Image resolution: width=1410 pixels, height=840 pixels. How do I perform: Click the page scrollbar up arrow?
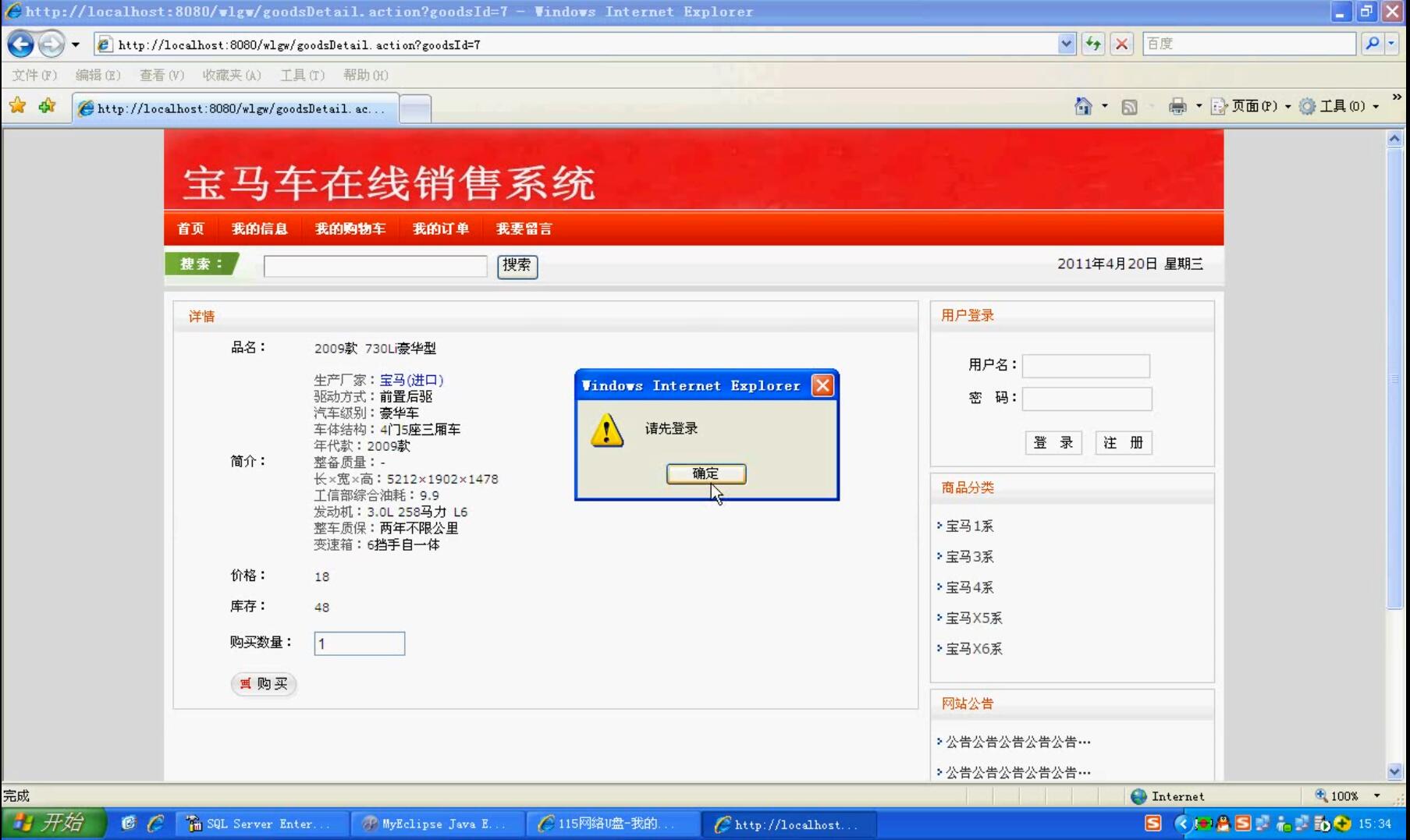click(1394, 139)
